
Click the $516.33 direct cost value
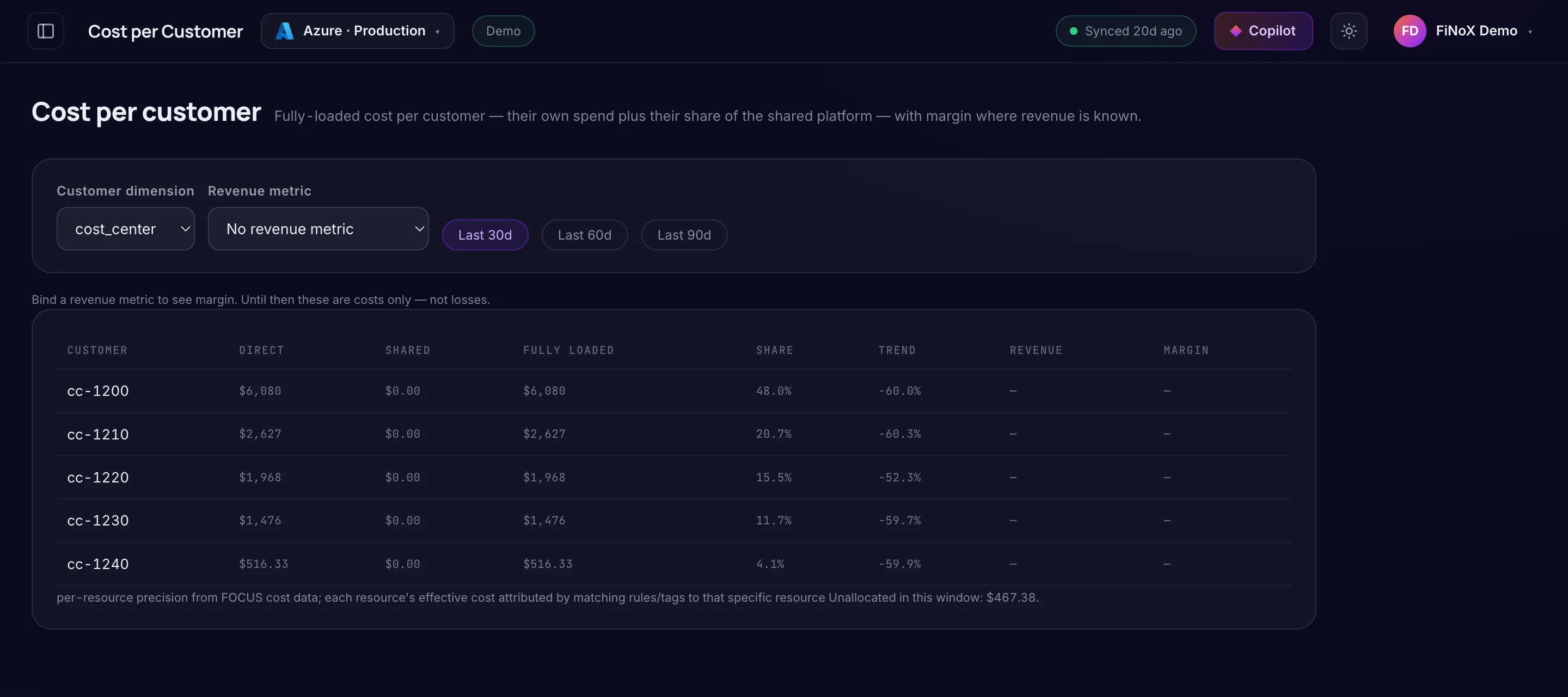(x=264, y=564)
